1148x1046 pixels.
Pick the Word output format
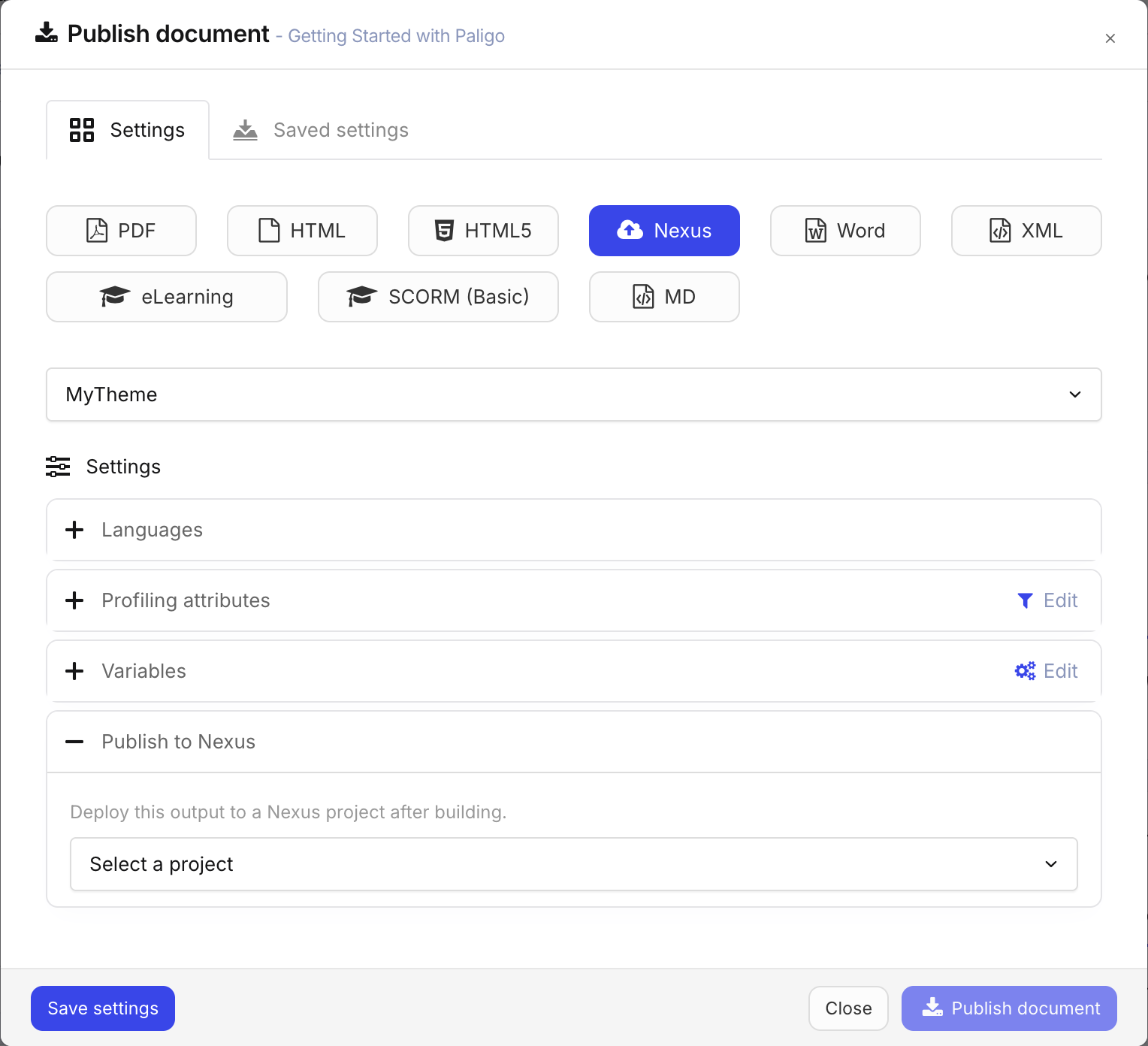click(x=845, y=231)
